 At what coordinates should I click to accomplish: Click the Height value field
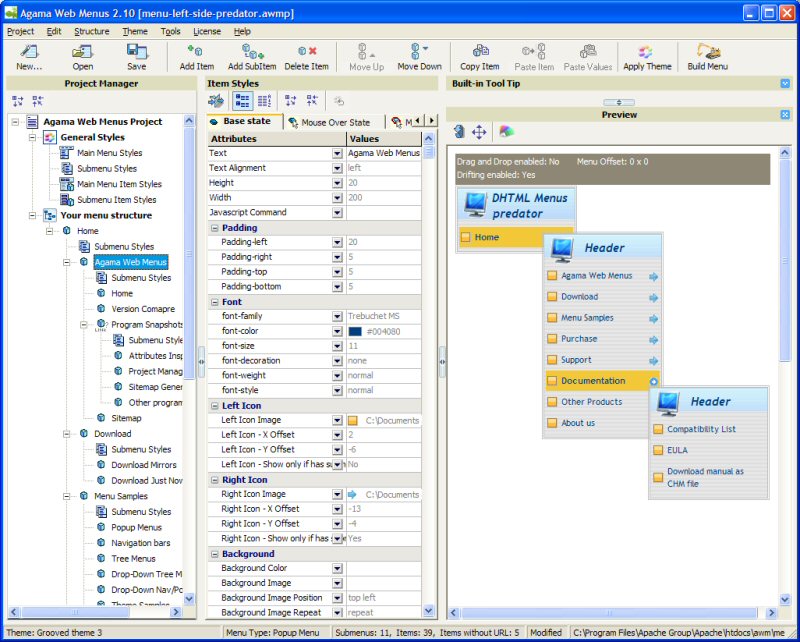tap(384, 183)
